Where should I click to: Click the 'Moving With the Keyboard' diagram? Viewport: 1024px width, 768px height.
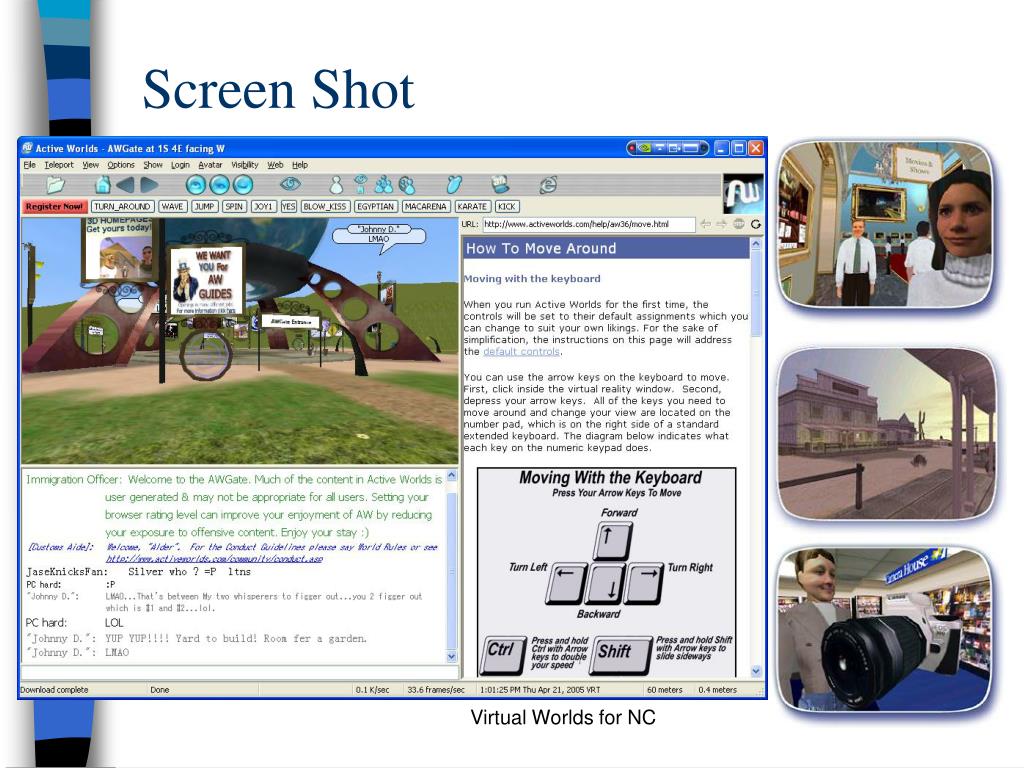[x=606, y=572]
